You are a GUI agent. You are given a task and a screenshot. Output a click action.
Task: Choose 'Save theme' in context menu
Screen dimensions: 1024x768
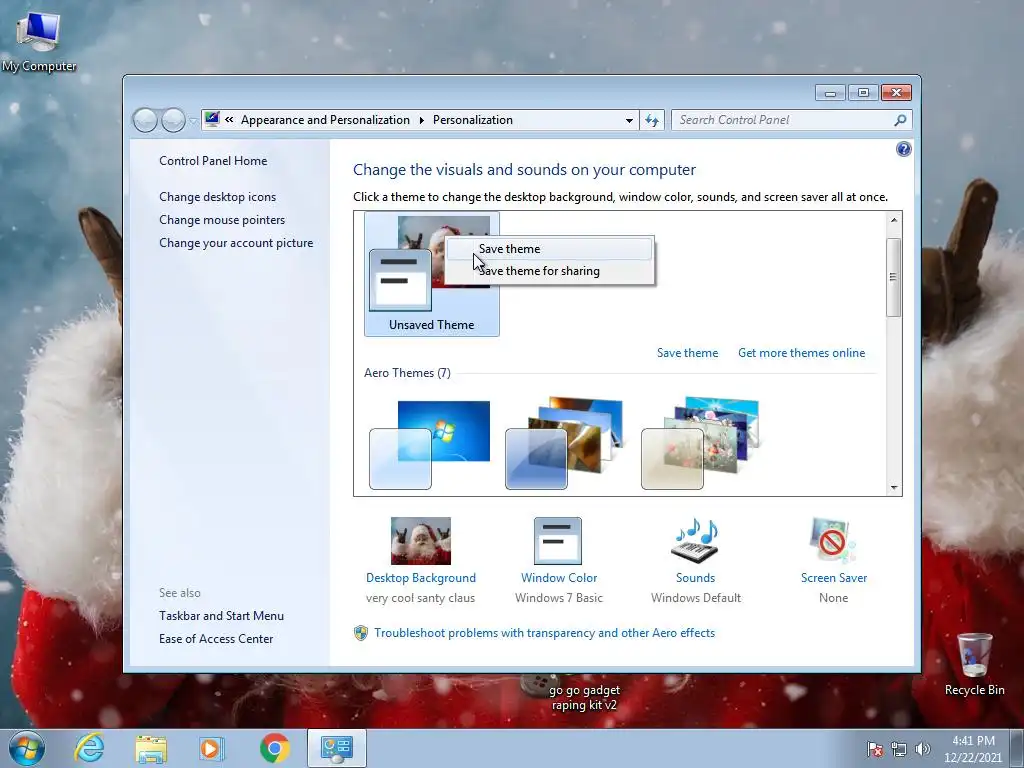pos(549,249)
